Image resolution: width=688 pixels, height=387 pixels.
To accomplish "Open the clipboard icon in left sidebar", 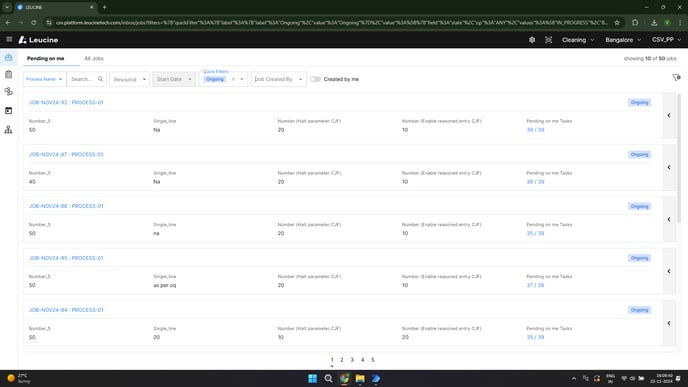I will pyautogui.click(x=8, y=75).
